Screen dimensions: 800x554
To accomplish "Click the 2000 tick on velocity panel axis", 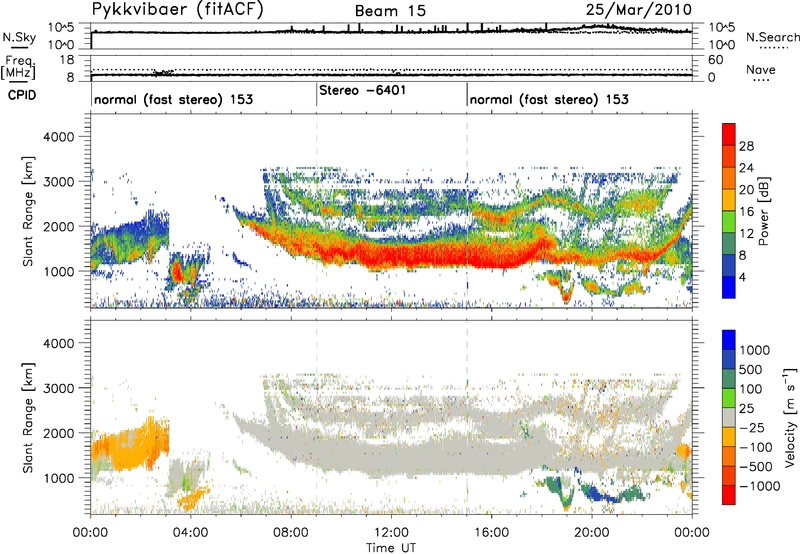I will (x=58, y=433).
